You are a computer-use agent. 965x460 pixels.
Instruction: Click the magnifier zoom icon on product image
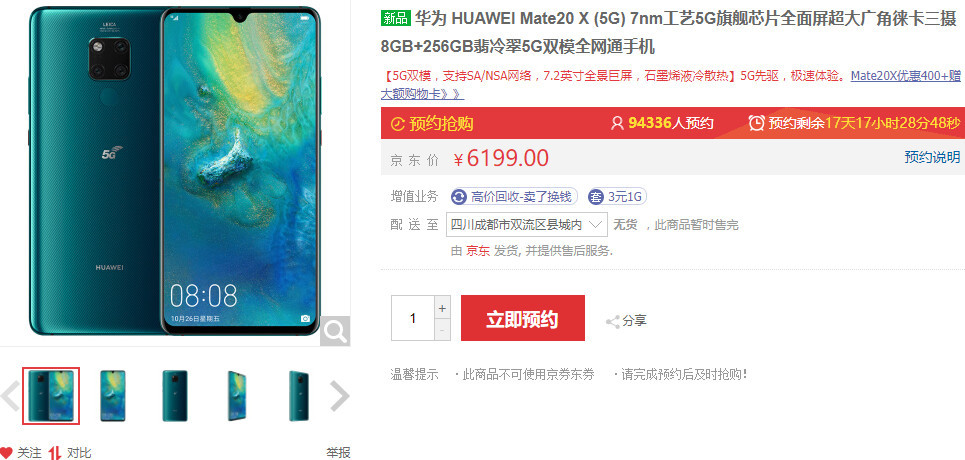(335, 331)
